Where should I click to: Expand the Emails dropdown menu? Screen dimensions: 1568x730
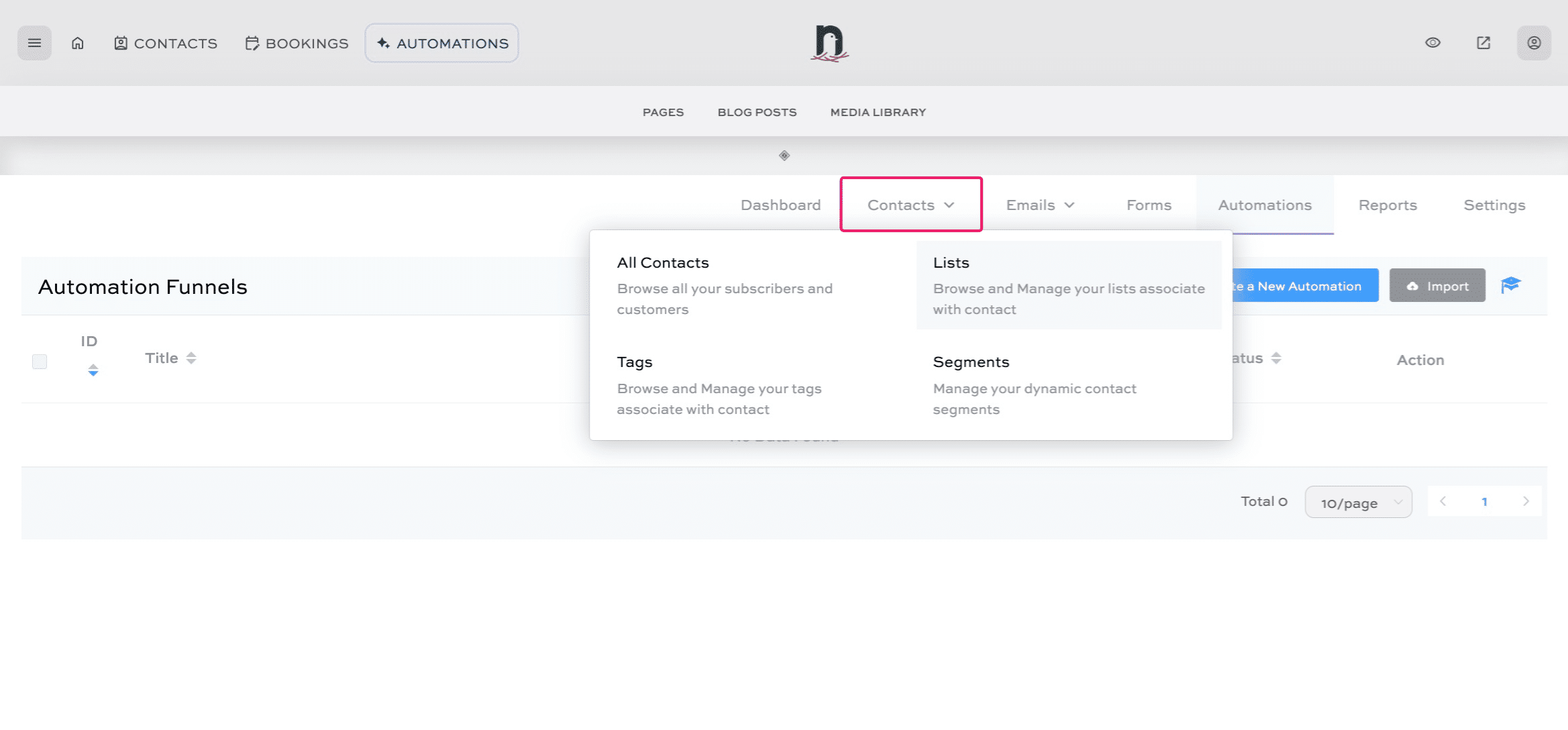(x=1040, y=205)
